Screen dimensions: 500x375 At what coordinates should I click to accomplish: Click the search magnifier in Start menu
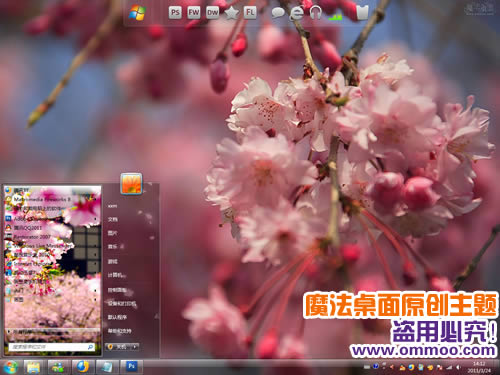(x=90, y=347)
